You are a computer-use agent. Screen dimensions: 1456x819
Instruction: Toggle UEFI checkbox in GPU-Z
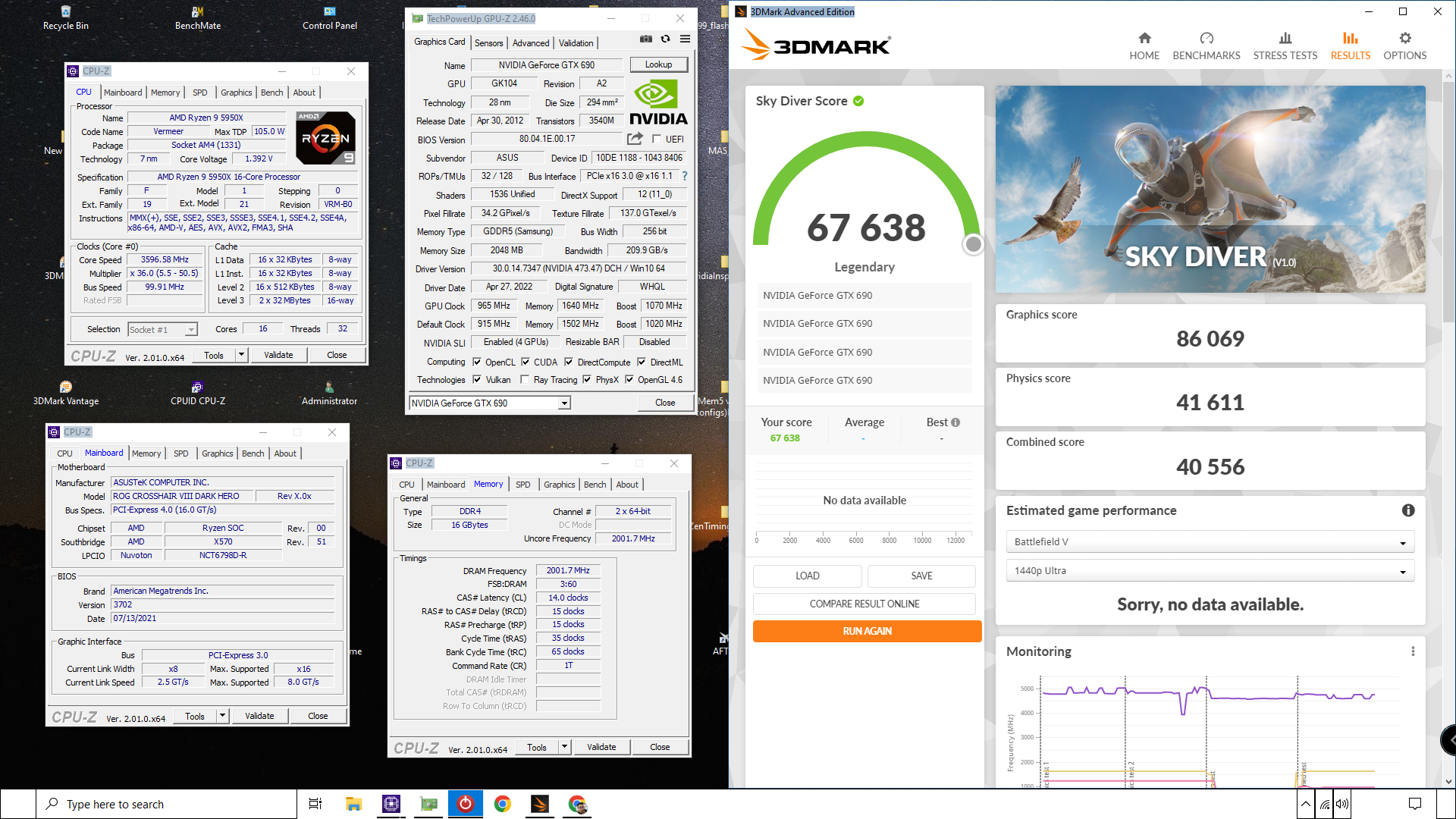tap(657, 140)
